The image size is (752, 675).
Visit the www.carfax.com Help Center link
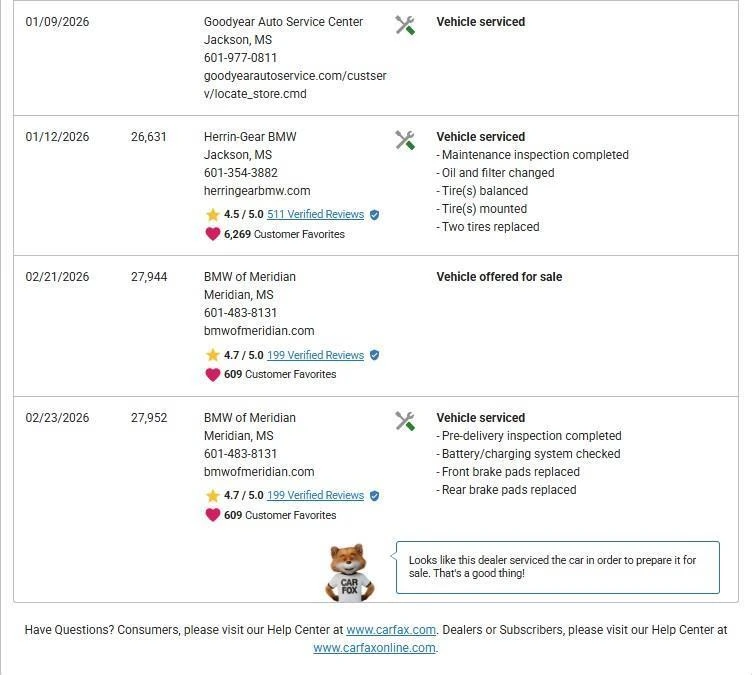click(391, 630)
